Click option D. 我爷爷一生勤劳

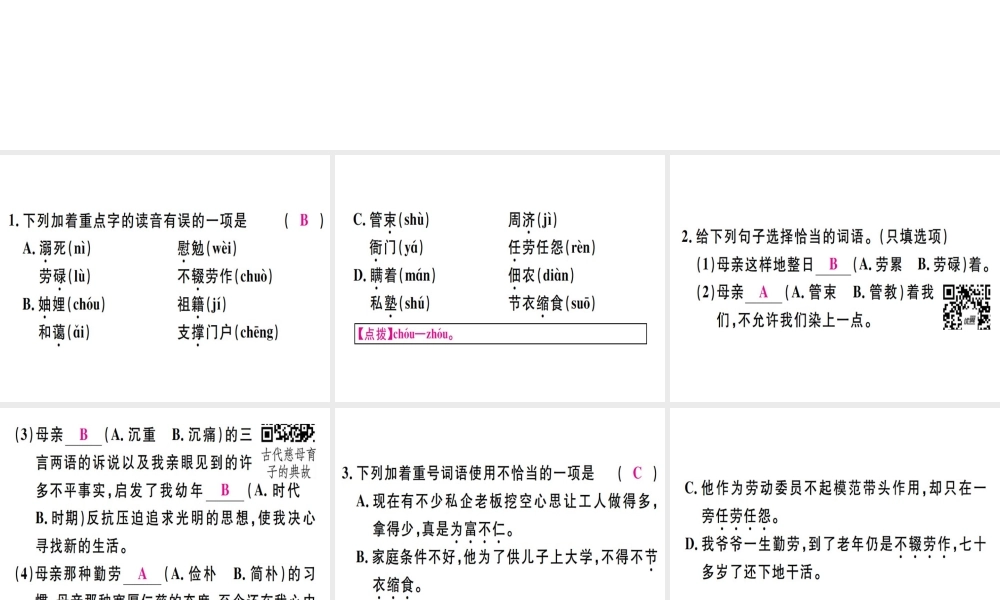tap(835, 558)
